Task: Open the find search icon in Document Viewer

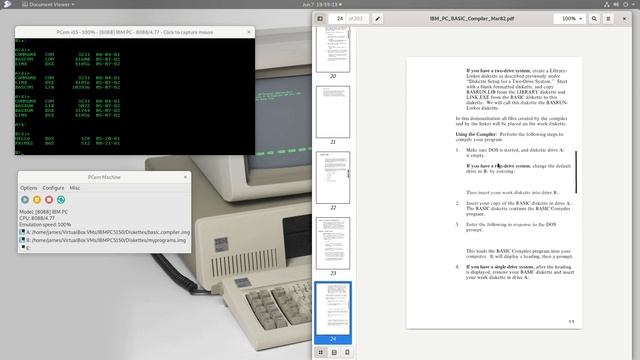Action: tap(594, 19)
